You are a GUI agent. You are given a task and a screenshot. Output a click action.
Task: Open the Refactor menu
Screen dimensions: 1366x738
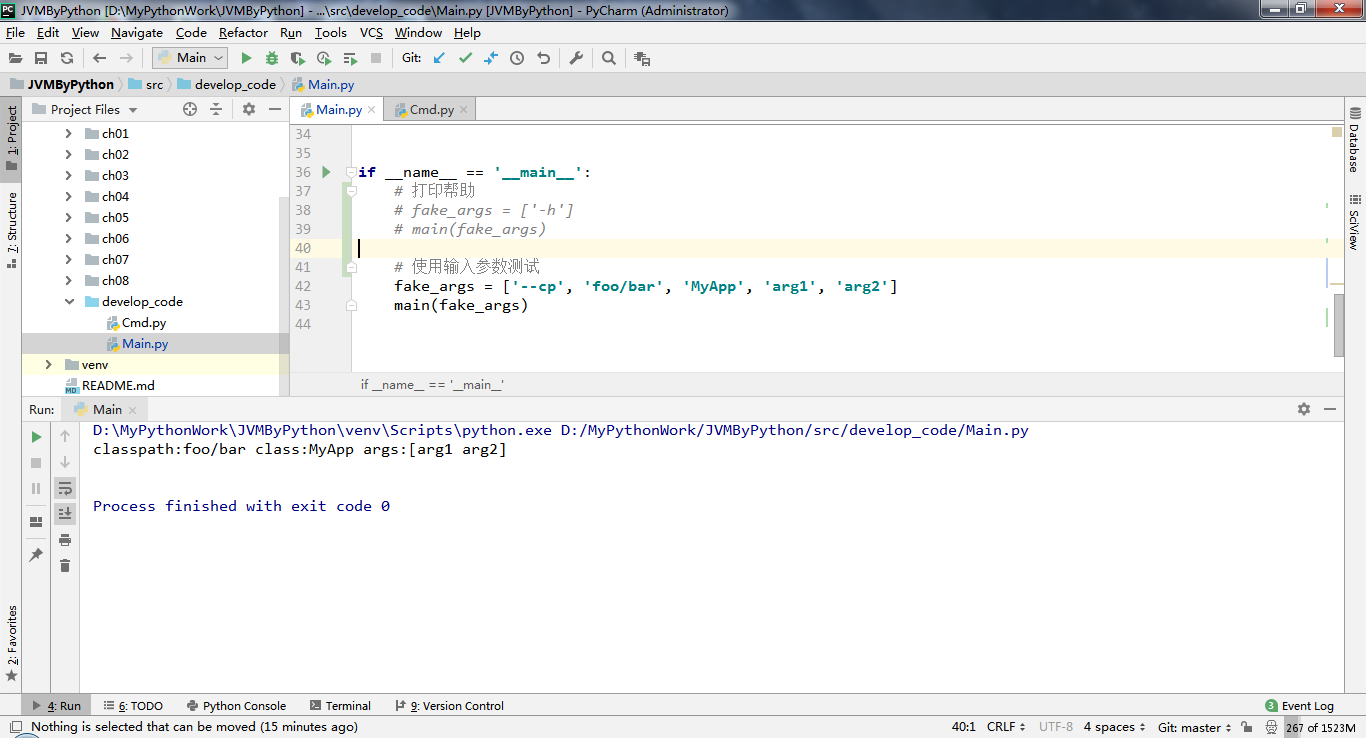243,32
